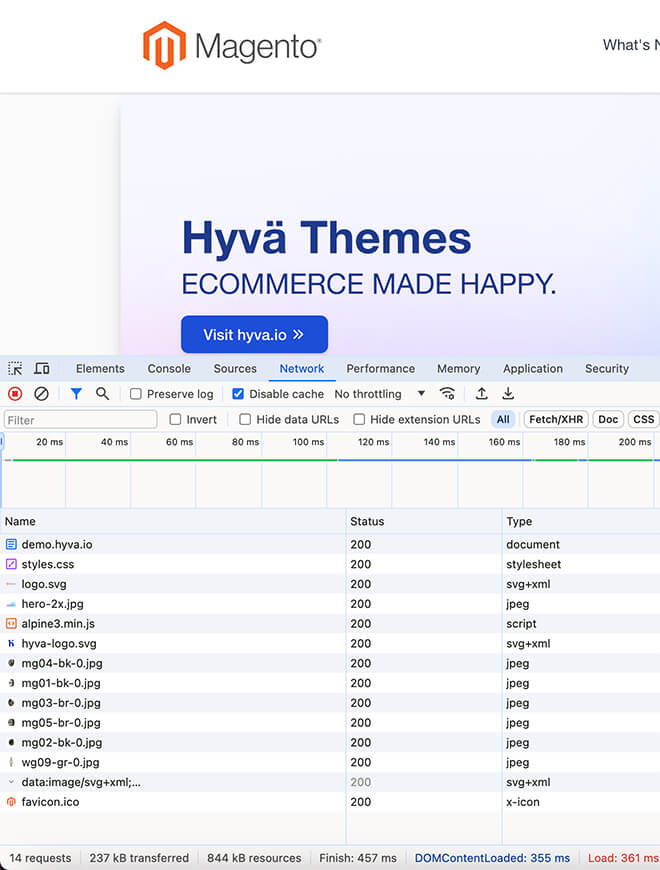Enable the Preserve log checkbox
660x870 pixels.
(135, 394)
